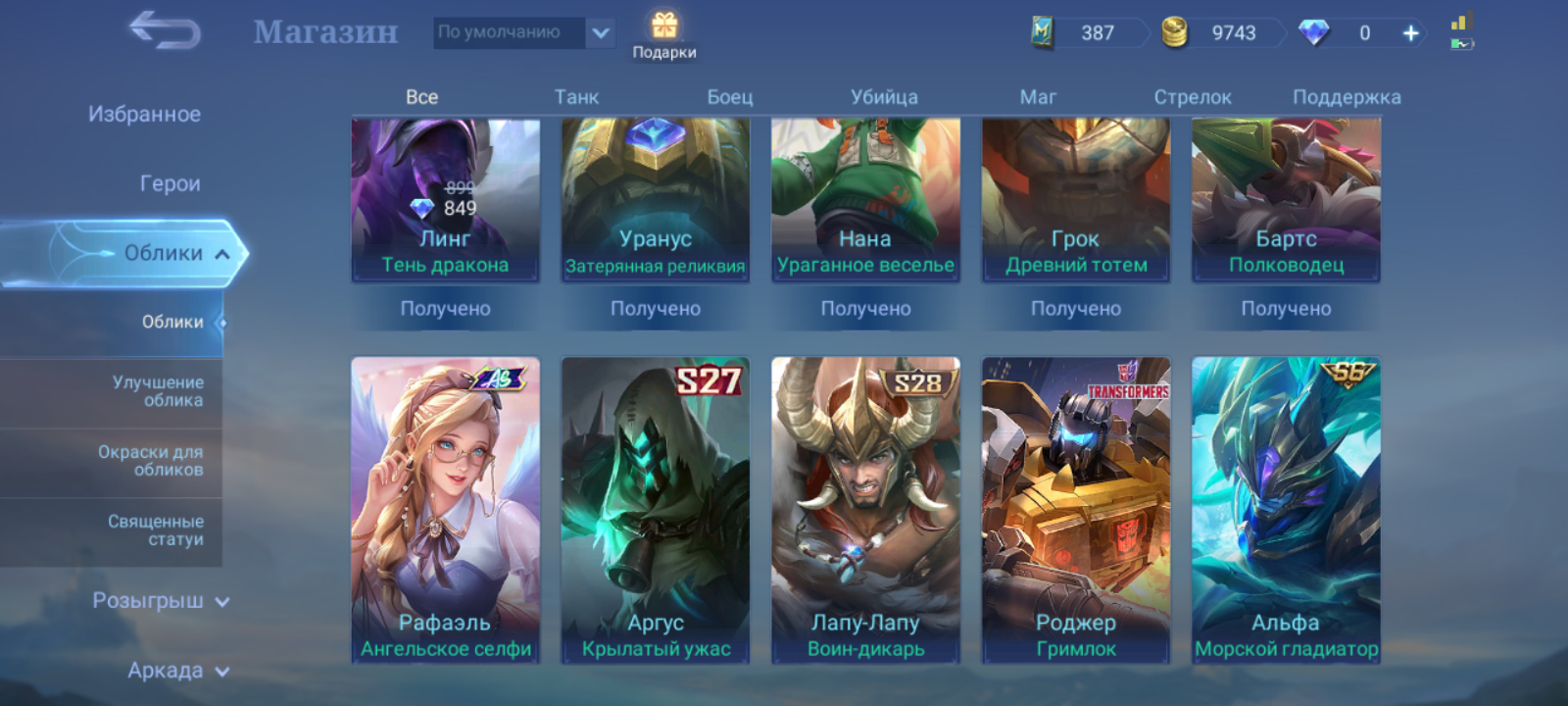This screenshot has width=1568, height=706.
Task: Select the Роджер Гримлок skin card
Action: click(1076, 511)
